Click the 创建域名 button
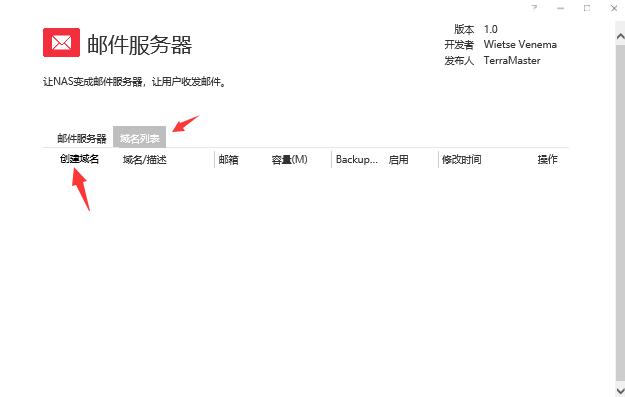The height and width of the screenshot is (397, 625). 79,159
